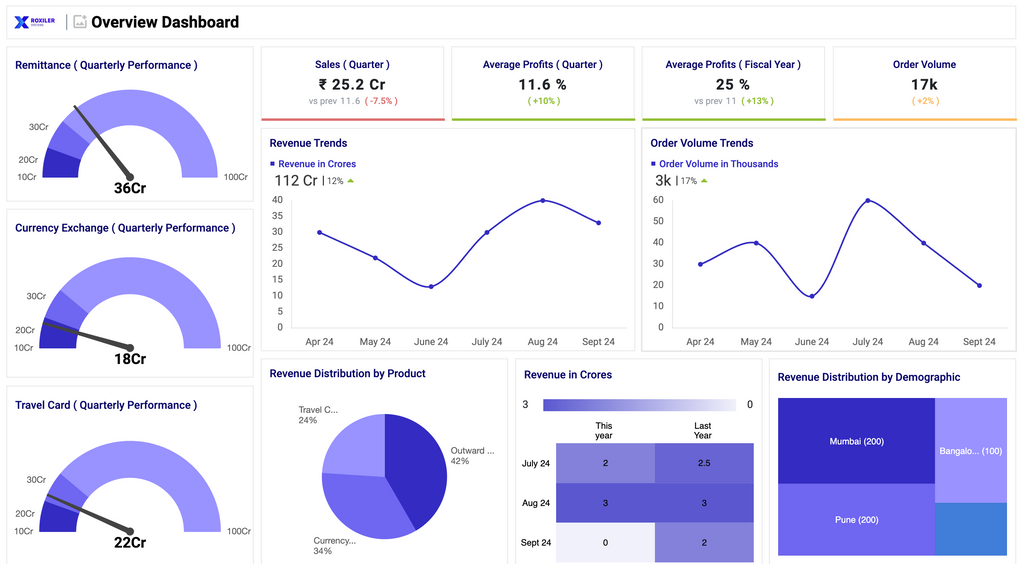Click the Revenue in Crores legend square marker
The image size is (1021, 564).
(x=272, y=164)
